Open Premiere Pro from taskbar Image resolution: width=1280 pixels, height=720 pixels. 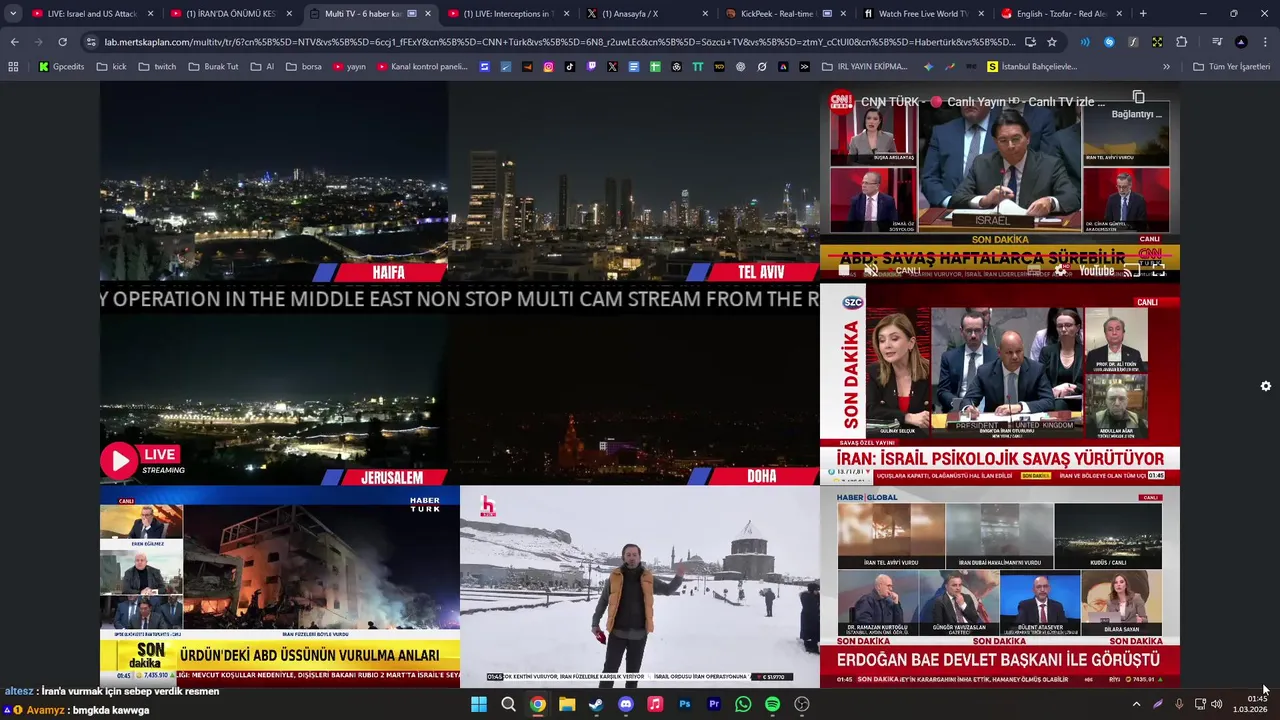[x=714, y=704]
